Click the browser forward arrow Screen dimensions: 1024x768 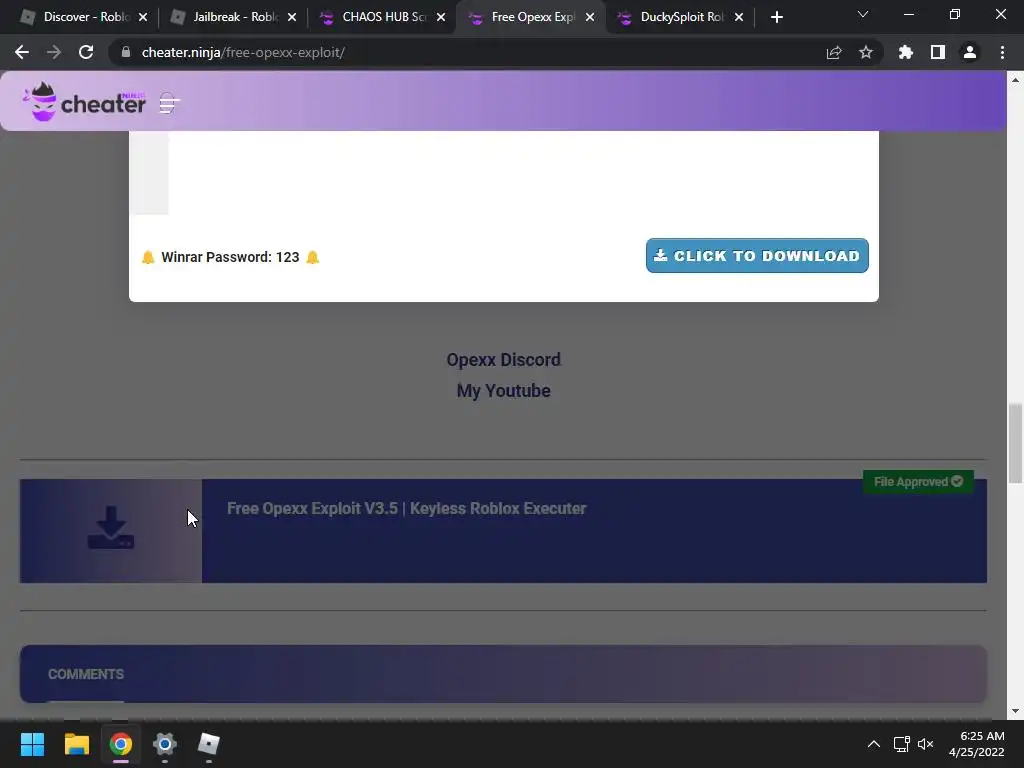pyautogui.click(x=54, y=52)
